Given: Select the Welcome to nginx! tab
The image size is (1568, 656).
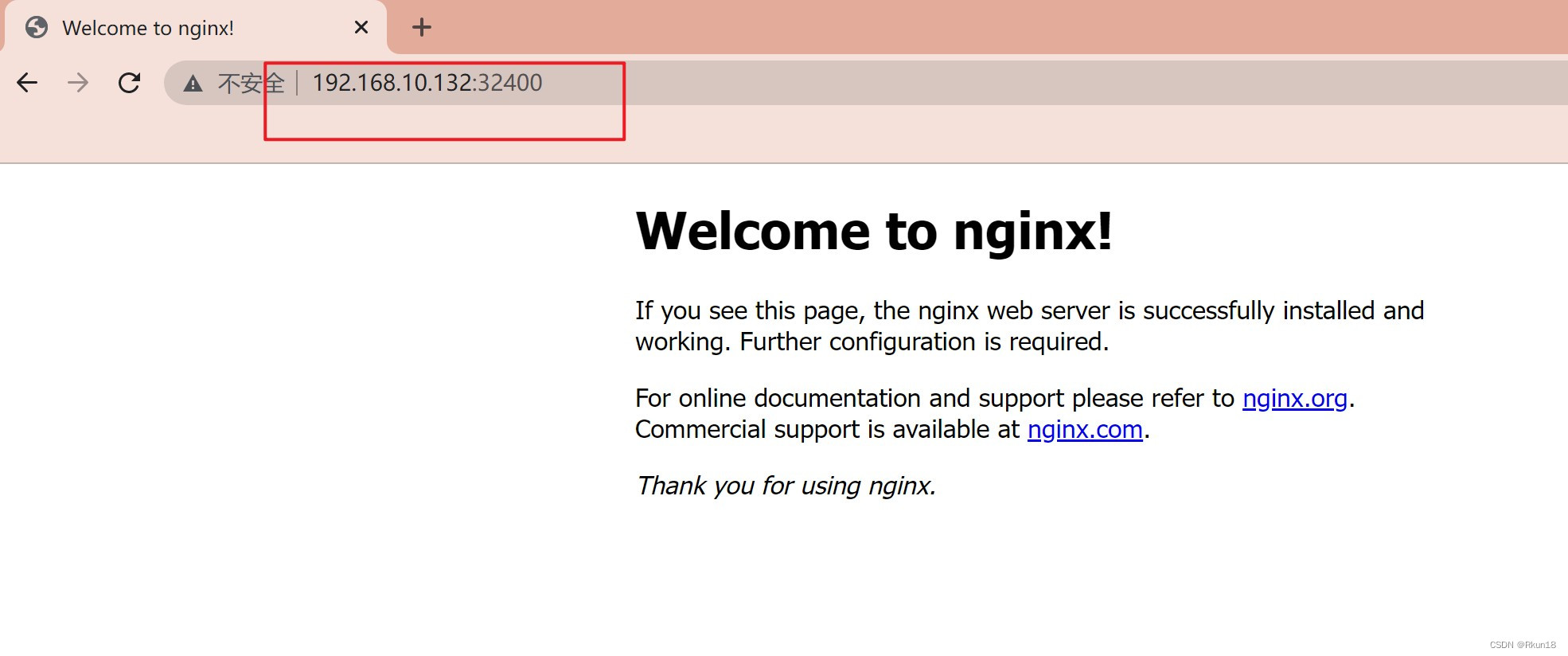Looking at the screenshot, I should [195, 28].
